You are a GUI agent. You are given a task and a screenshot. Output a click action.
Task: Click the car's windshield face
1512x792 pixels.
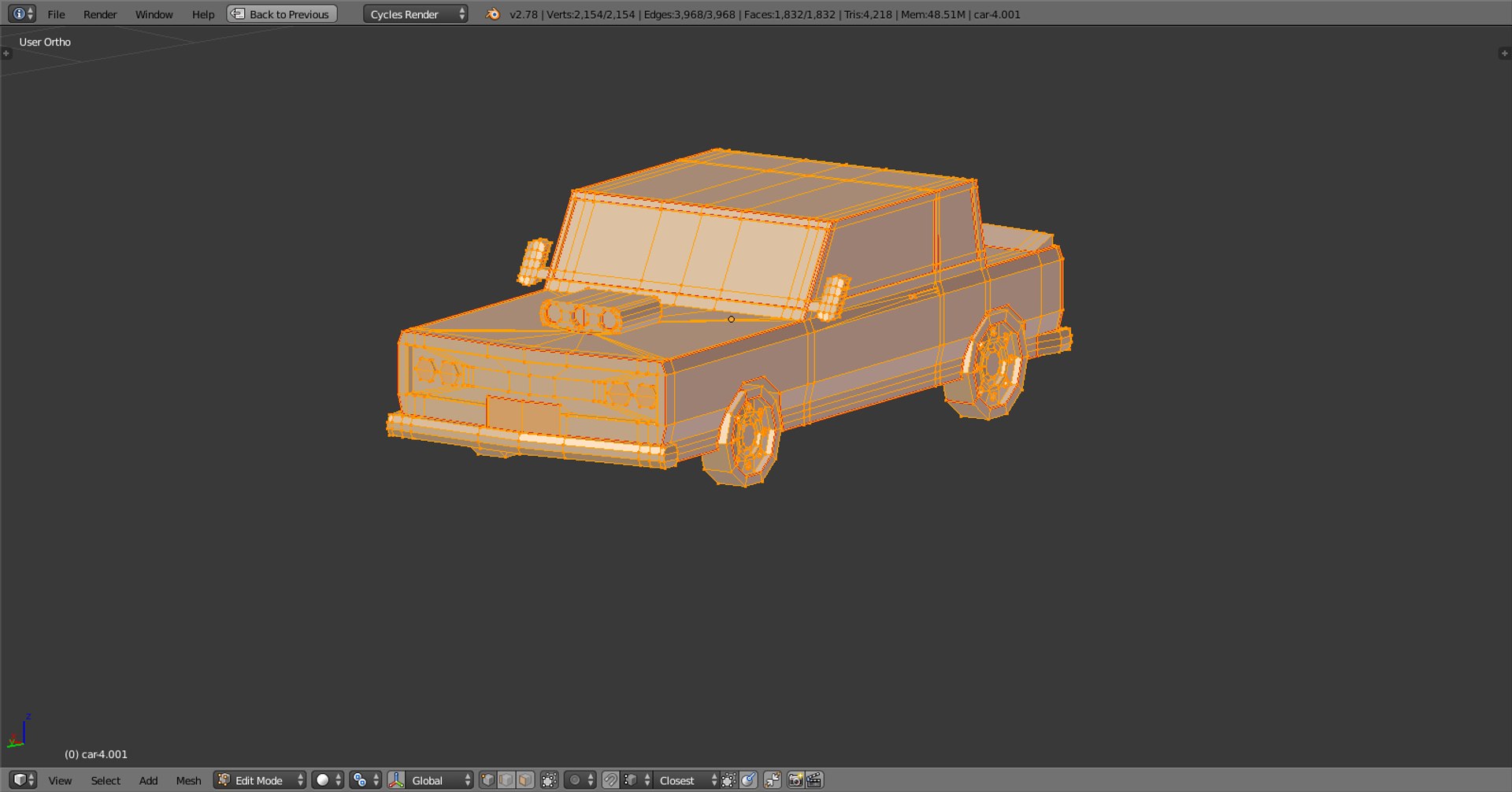689,254
